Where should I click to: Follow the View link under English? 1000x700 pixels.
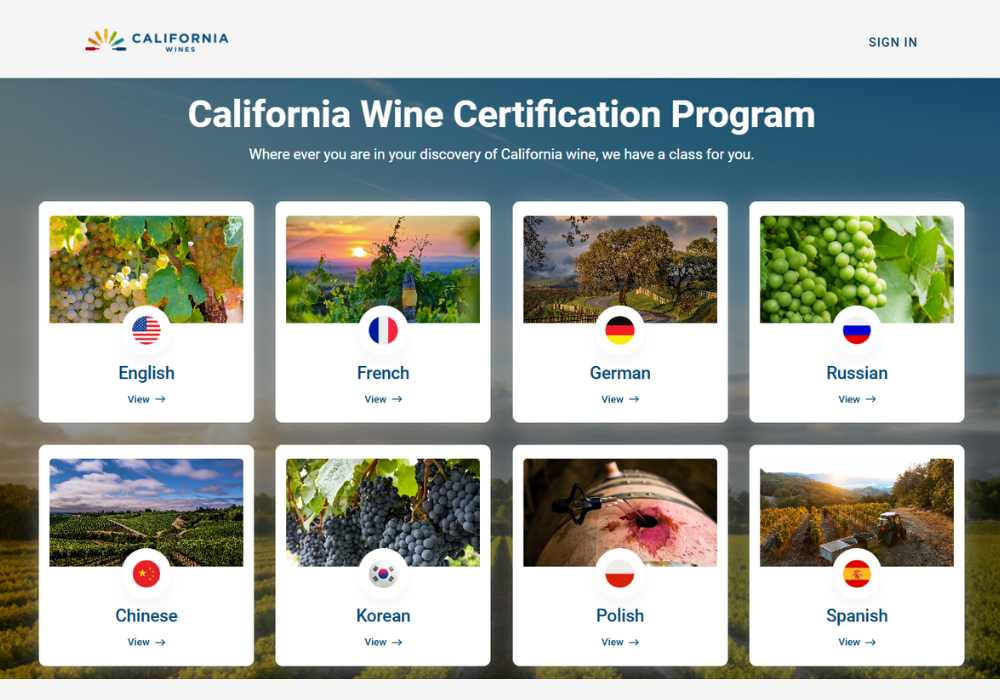point(146,399)
